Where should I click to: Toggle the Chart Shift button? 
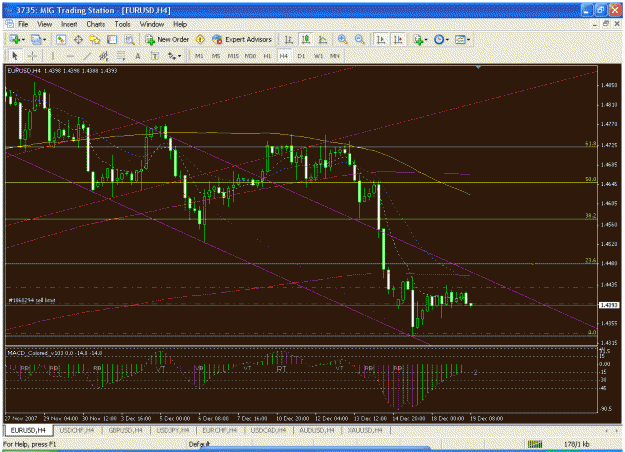(398, 39)
